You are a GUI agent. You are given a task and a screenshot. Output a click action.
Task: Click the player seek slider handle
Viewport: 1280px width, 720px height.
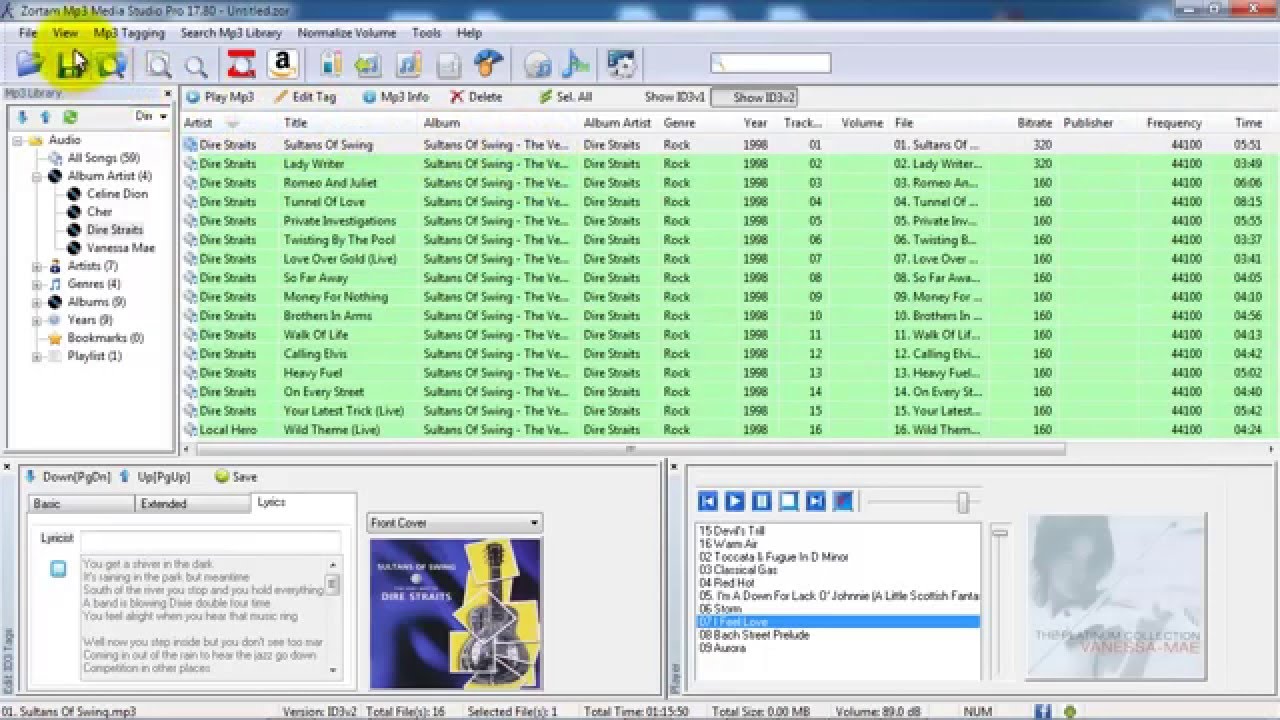pyautogui.click(x=963, y=502)
